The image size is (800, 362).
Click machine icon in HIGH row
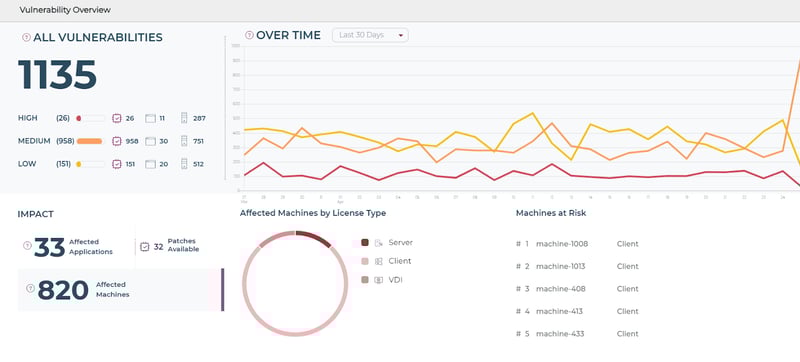[x=184, y=118]
